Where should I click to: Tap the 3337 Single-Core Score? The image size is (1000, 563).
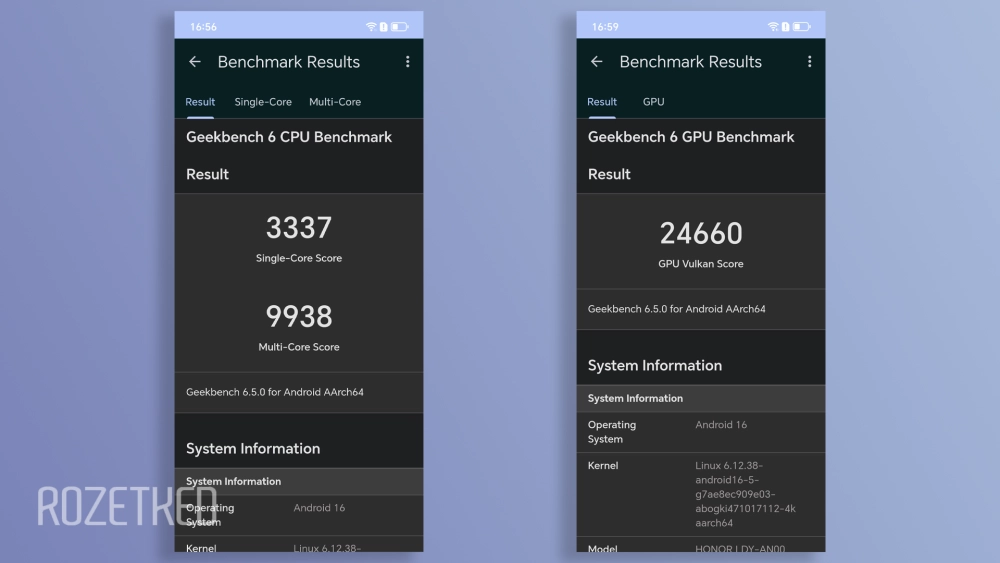coord(299,229)
